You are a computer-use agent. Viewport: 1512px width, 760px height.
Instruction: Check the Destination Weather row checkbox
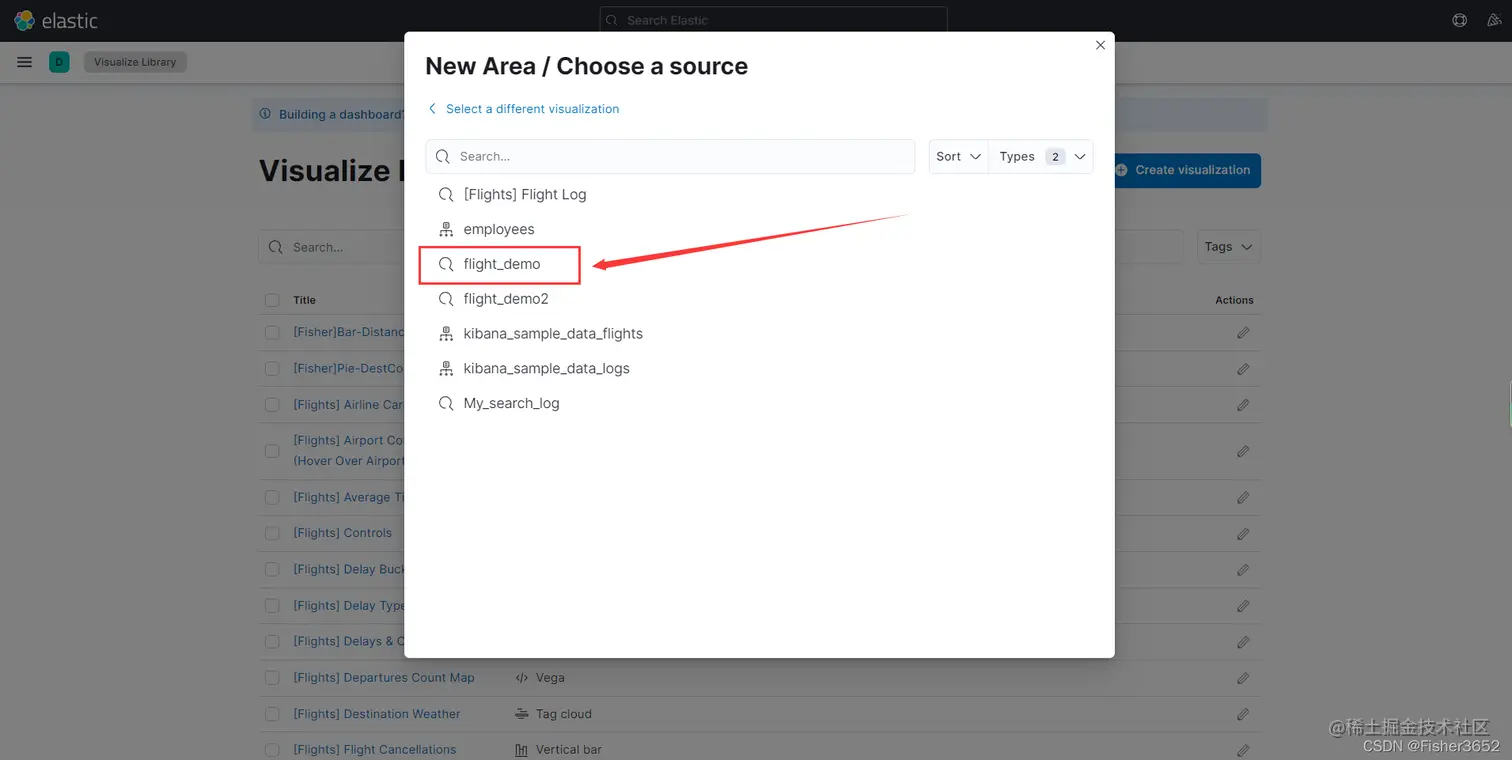272,714
